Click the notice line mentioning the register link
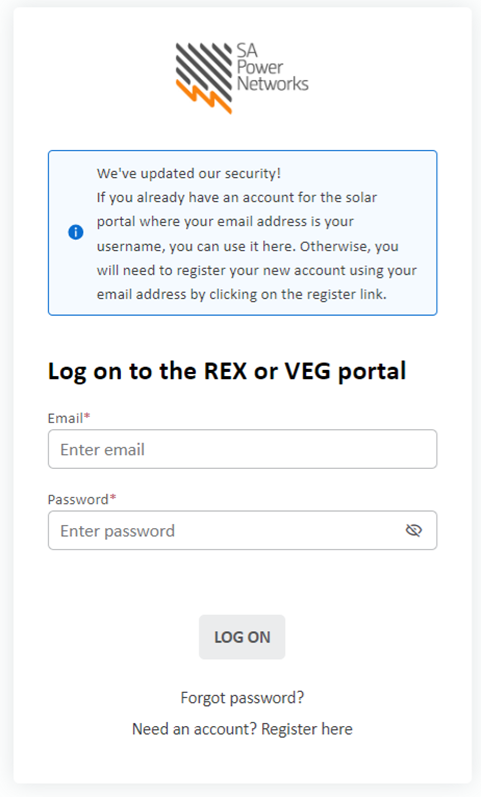This screenshot has height=797, width=481. [242, 294]
